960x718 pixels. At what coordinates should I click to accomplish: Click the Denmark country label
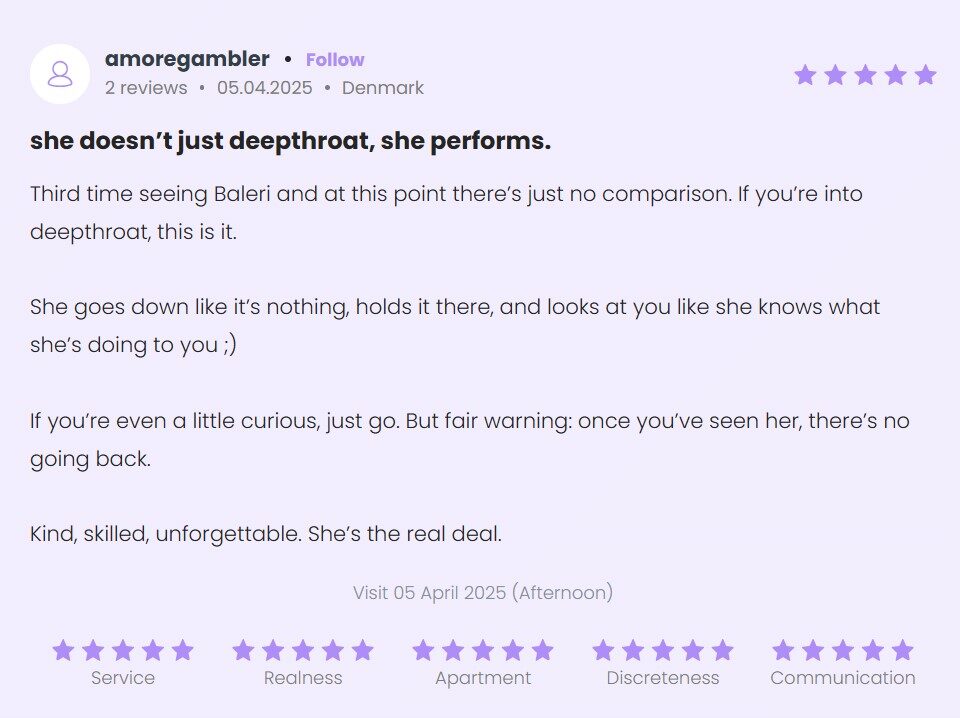coord(383,88)
